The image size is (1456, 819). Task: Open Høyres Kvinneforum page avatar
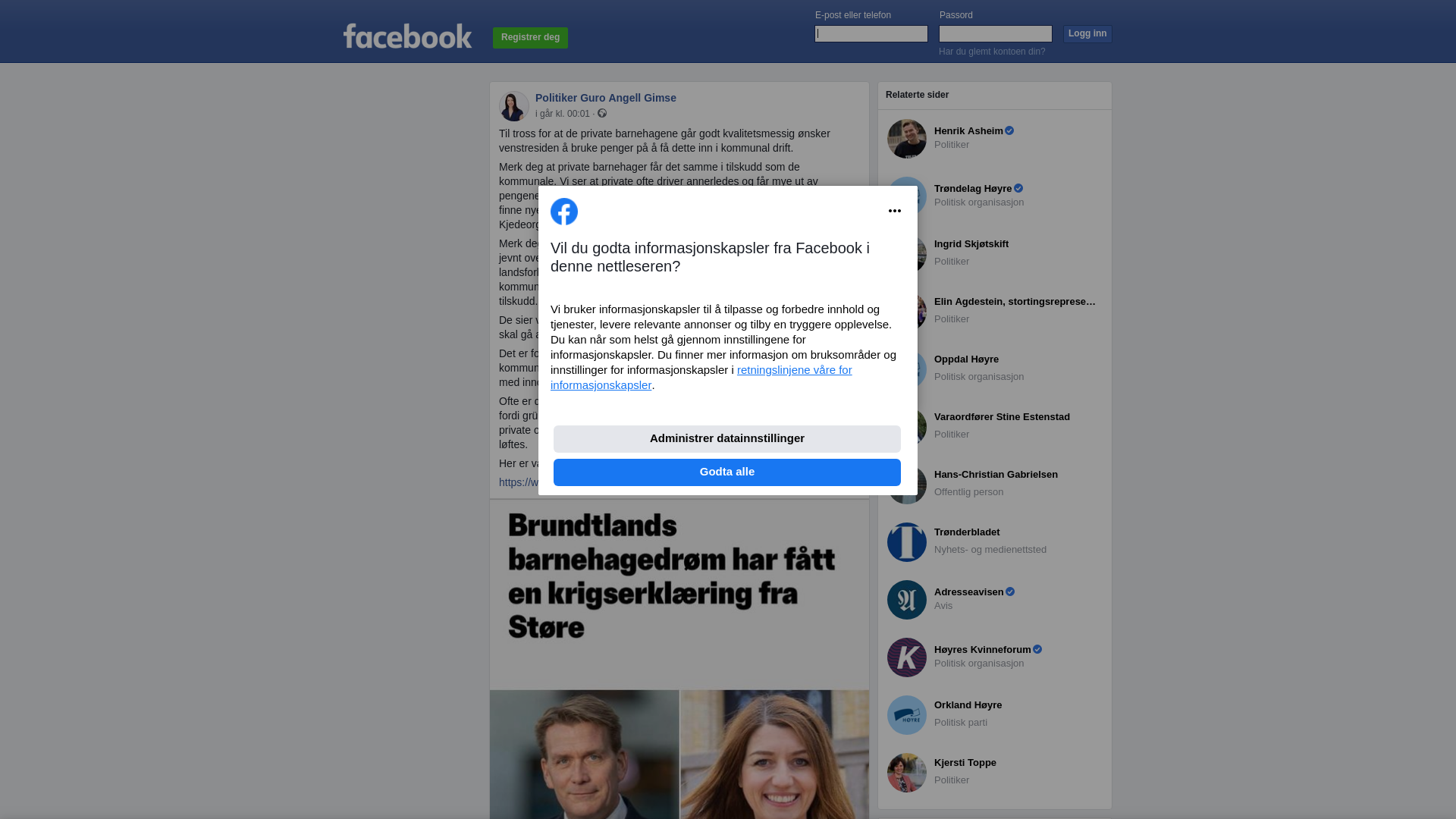click(x=907, y=657)
